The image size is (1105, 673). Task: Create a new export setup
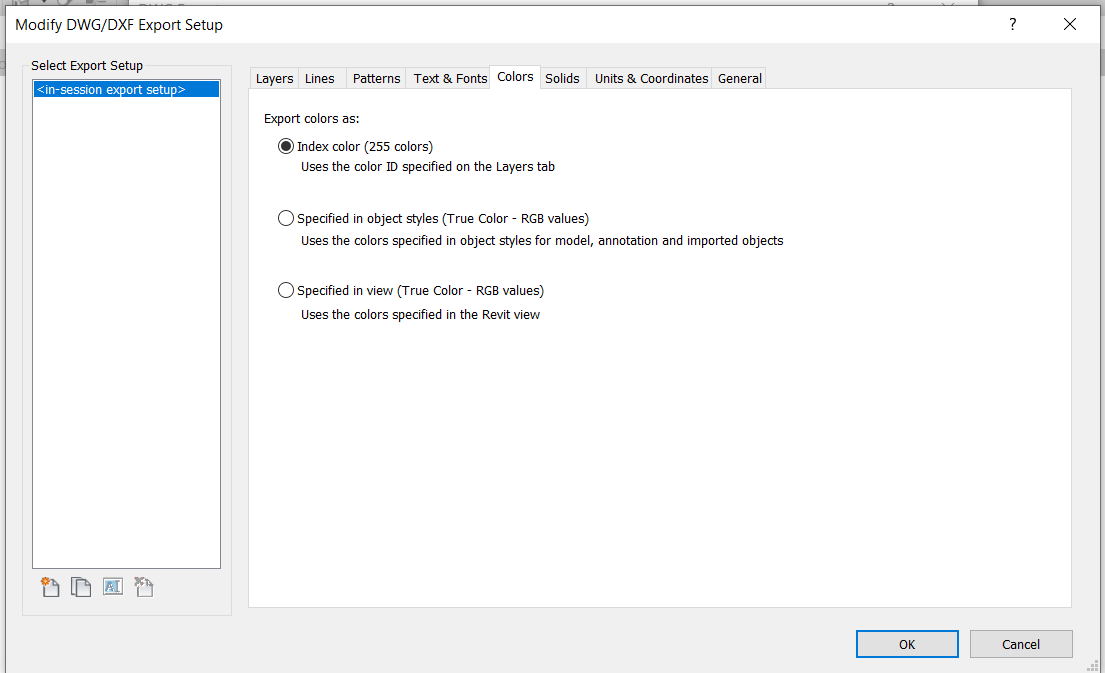[50, 586]
